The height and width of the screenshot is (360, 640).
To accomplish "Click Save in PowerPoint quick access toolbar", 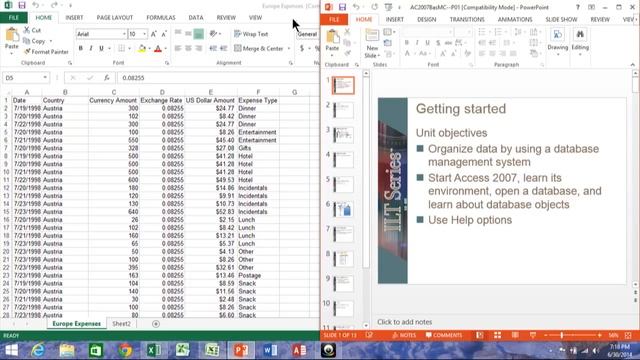I will click(x=342, y=7).
